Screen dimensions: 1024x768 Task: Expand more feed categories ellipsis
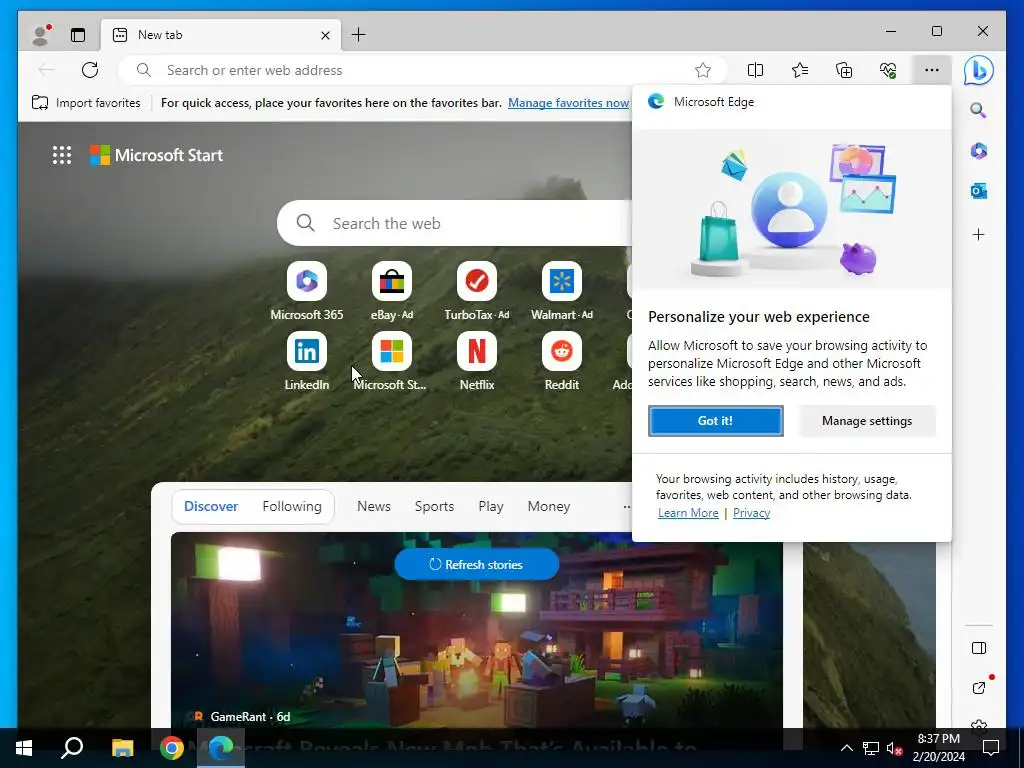[x=626, y=506]
